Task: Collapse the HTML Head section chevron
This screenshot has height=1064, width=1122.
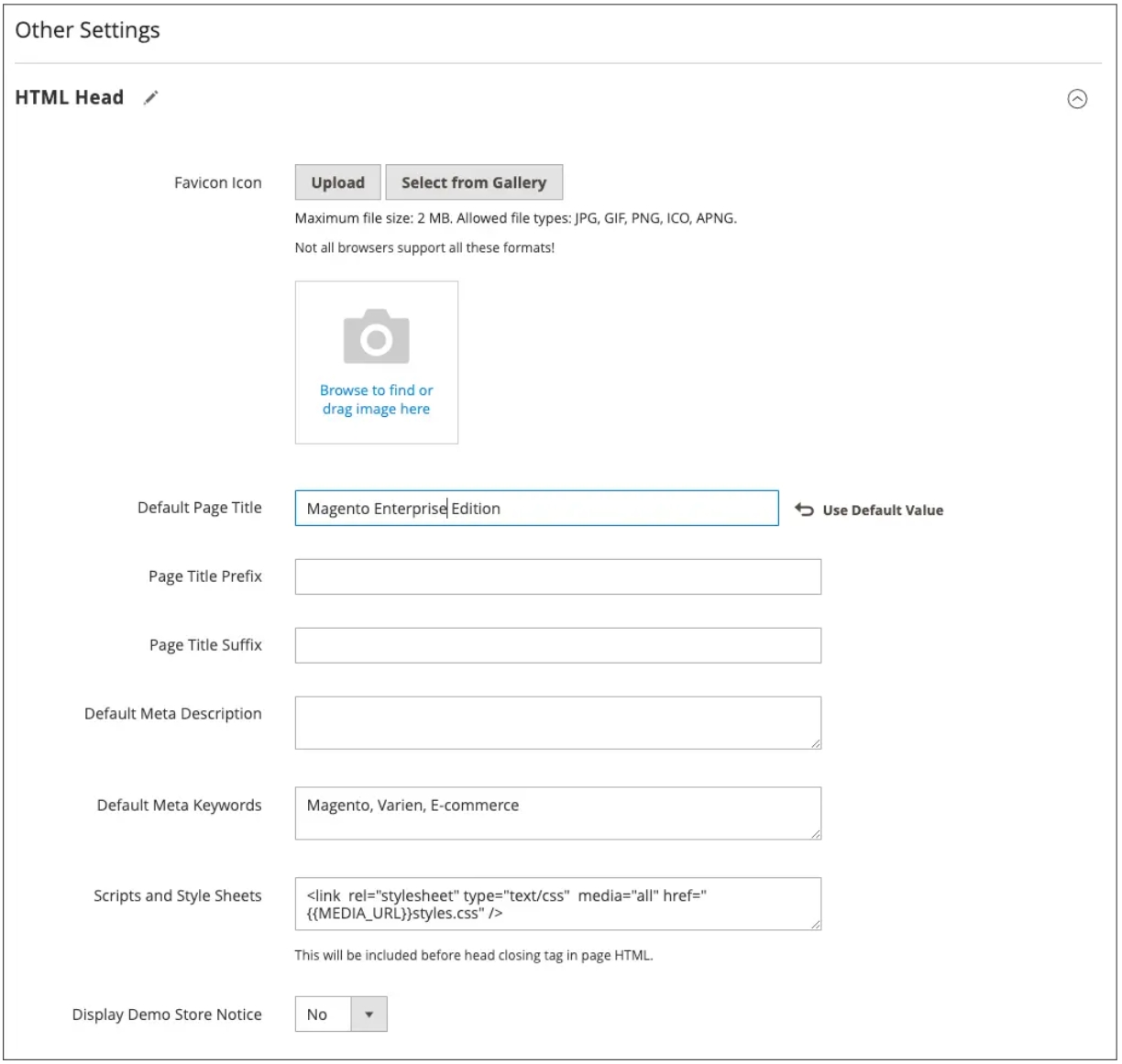Action: pos(1077,99)
